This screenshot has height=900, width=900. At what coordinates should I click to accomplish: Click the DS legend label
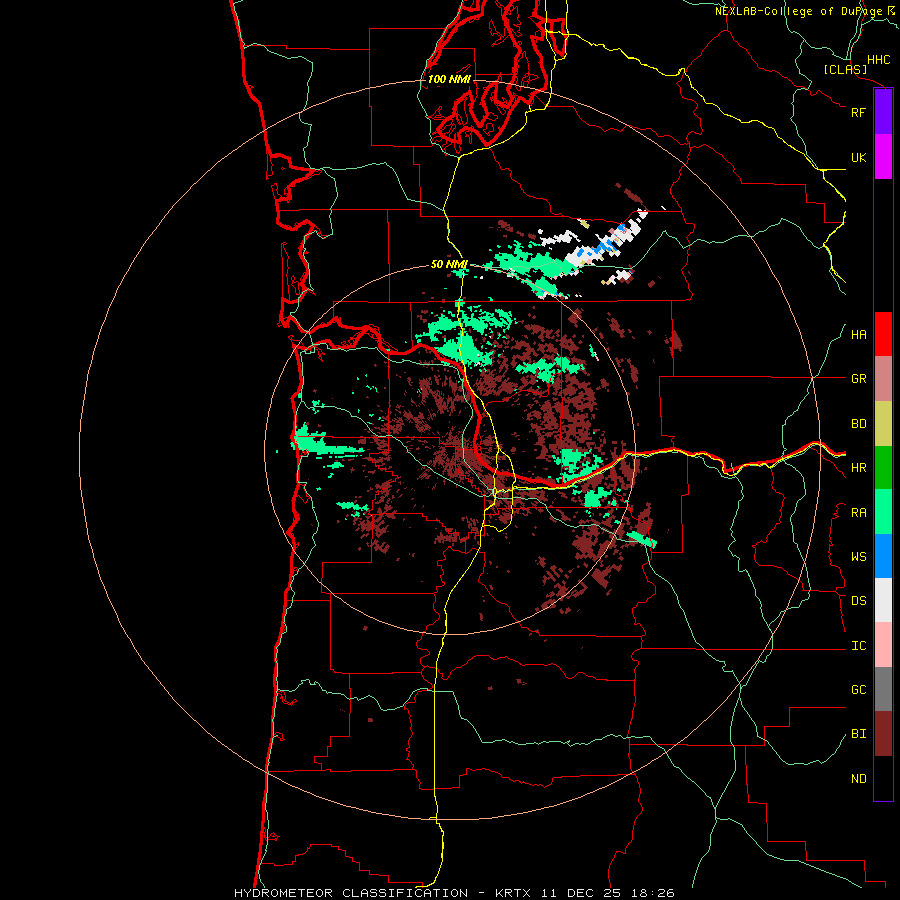pyautogui.click(x=858, y=601)
